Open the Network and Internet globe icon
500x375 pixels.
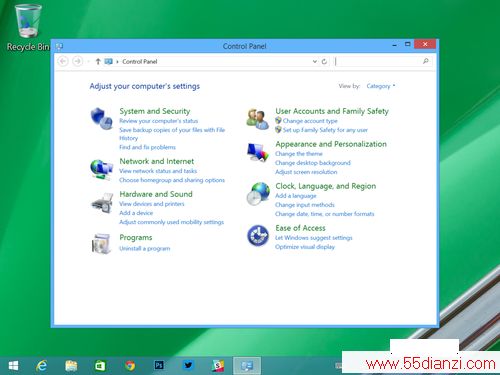[101, 170]
